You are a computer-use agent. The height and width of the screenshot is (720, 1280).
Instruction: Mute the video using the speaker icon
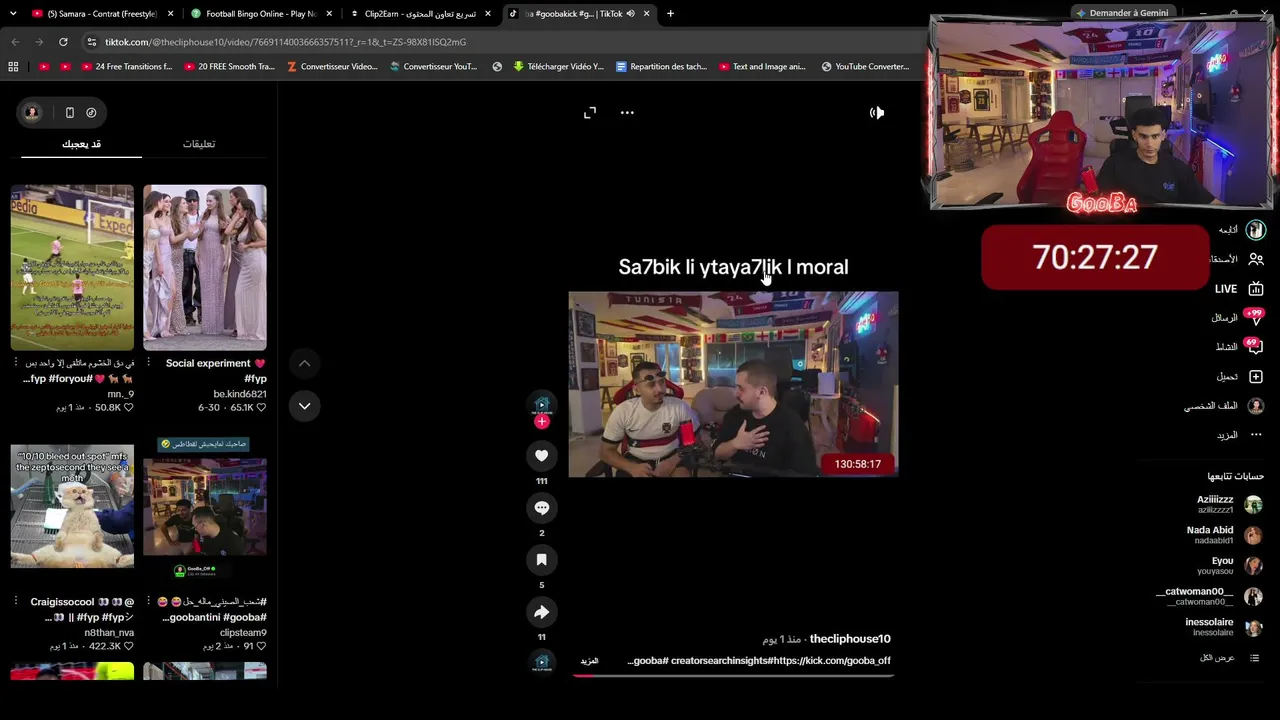(x=877, y=113)
